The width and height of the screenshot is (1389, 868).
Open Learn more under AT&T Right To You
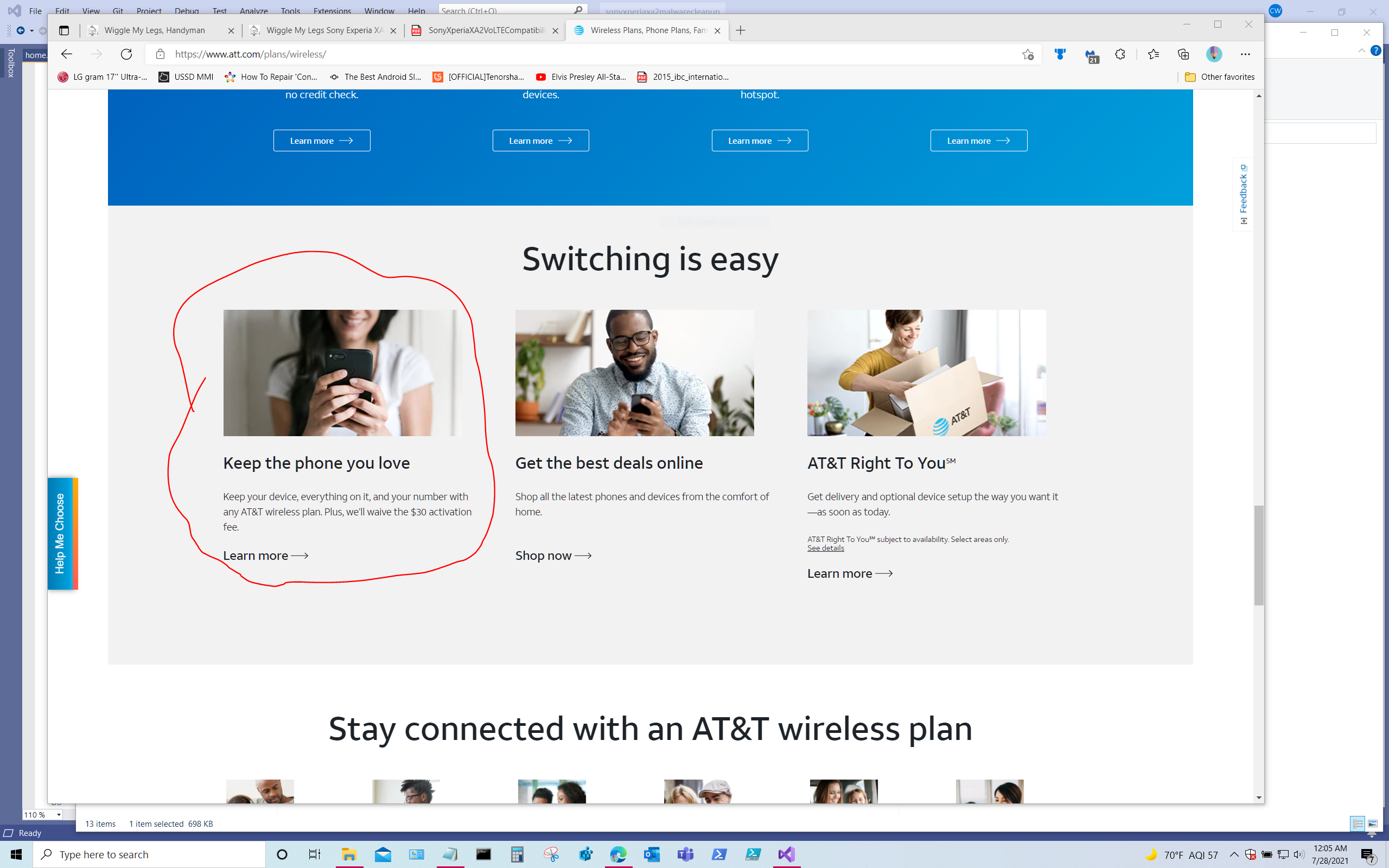(850, 573)
